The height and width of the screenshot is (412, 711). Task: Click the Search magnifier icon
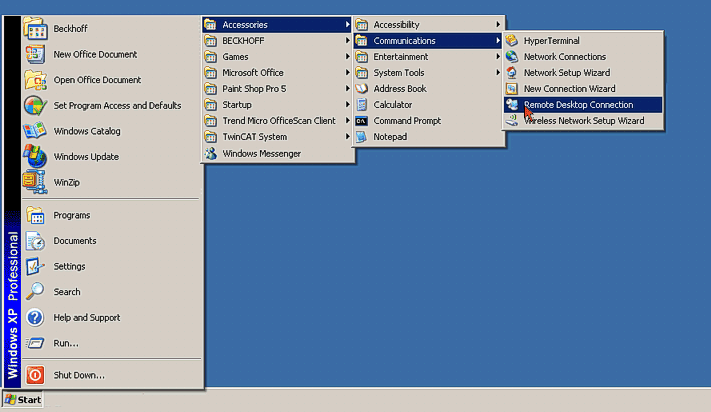(x=35, y=292)
